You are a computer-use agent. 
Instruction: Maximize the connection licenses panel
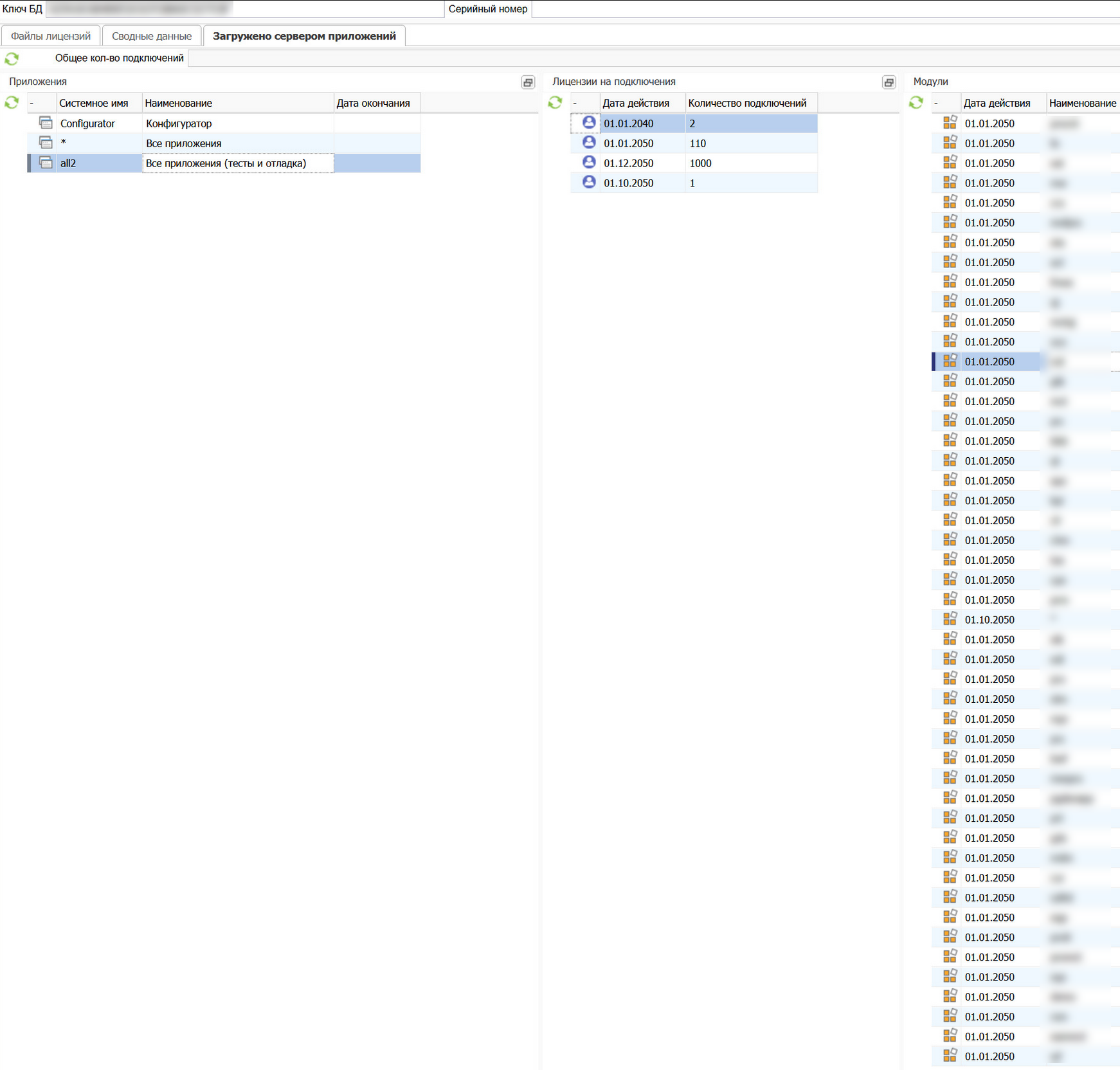(x=889, y=82)
